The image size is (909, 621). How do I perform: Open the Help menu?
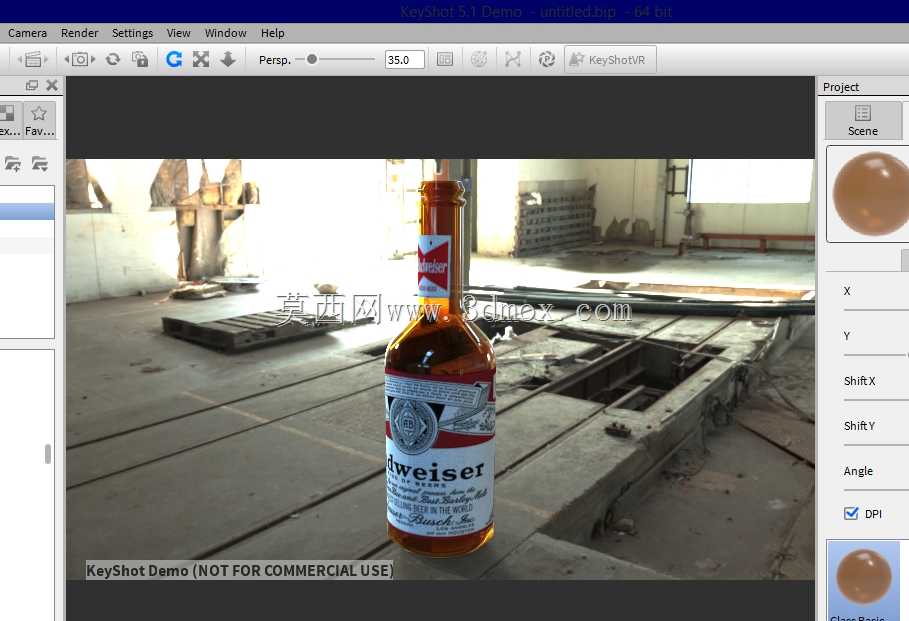[x=272, y=33]
